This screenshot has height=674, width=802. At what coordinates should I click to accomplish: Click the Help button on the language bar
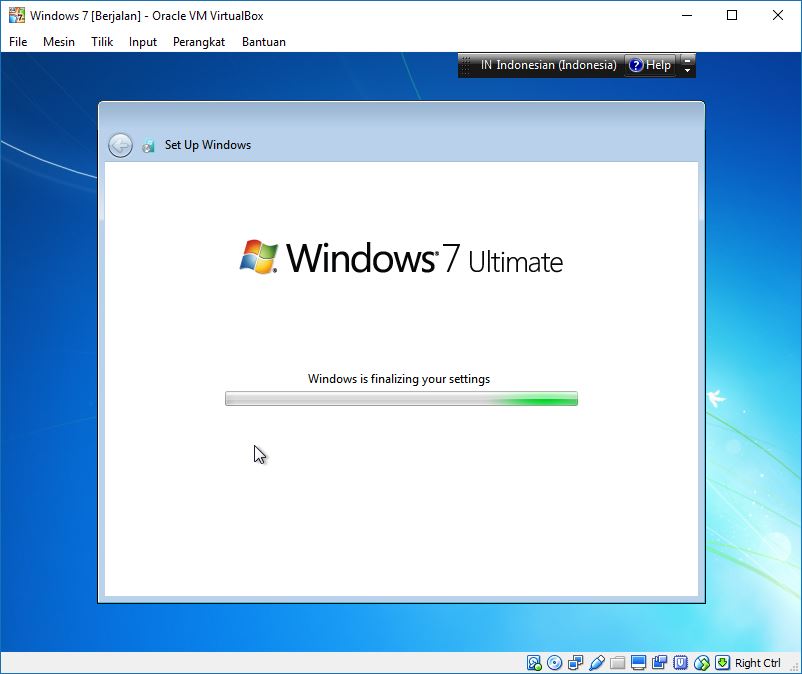click(x=653, y=65)
